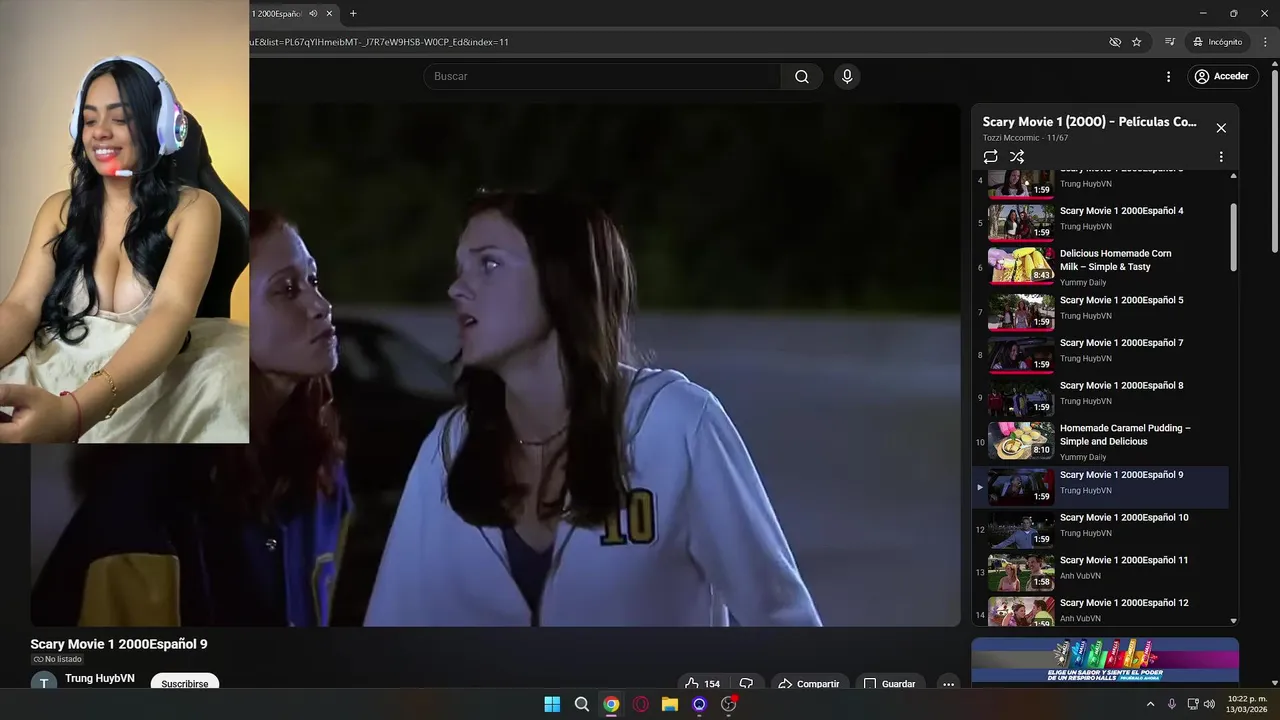Open network status tray icon
This screenshot has height=720, width=1280.
click(1193, 704)
